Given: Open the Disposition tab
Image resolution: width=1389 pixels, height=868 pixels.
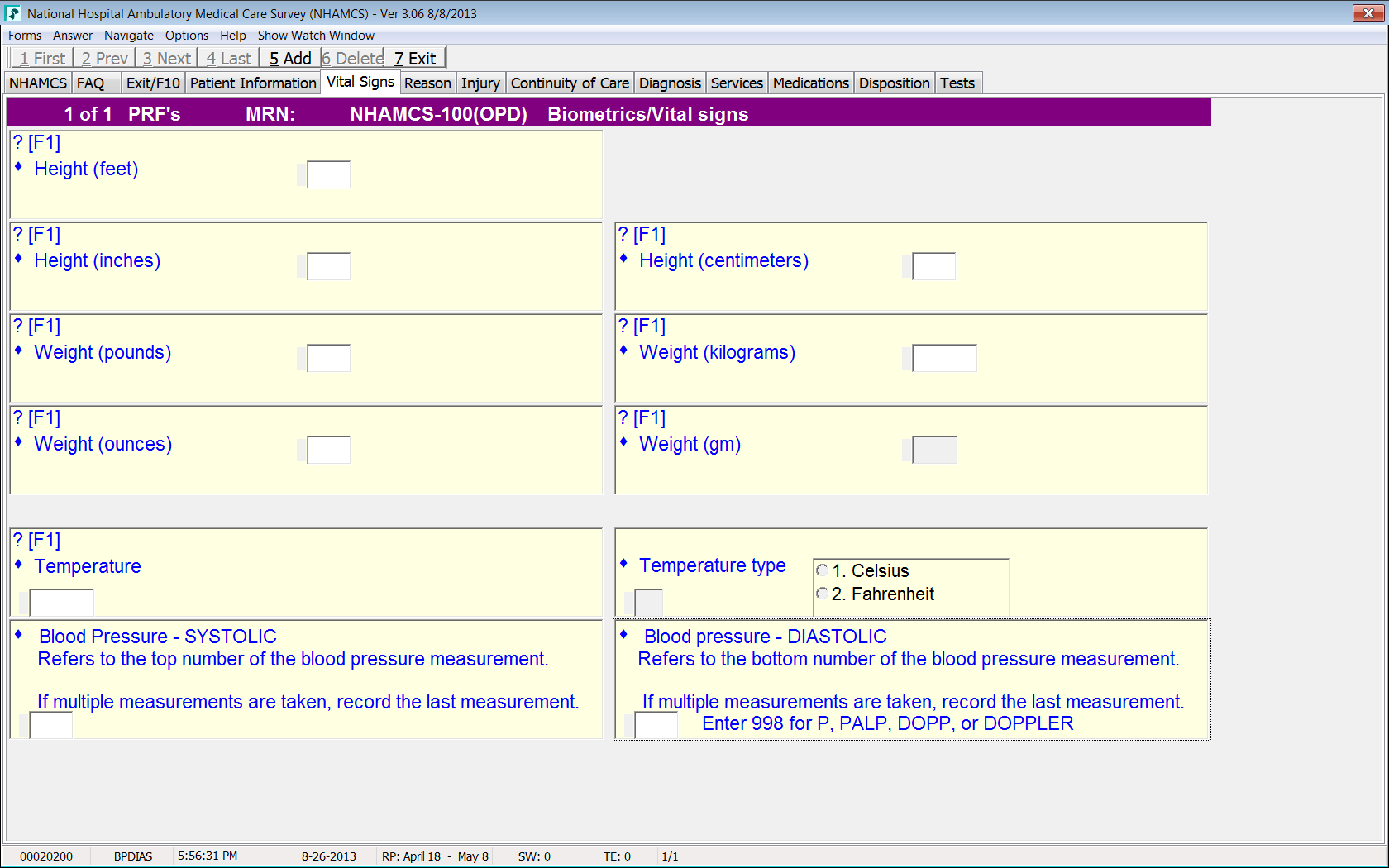Looking at the screenshot, I should (895, 83).
